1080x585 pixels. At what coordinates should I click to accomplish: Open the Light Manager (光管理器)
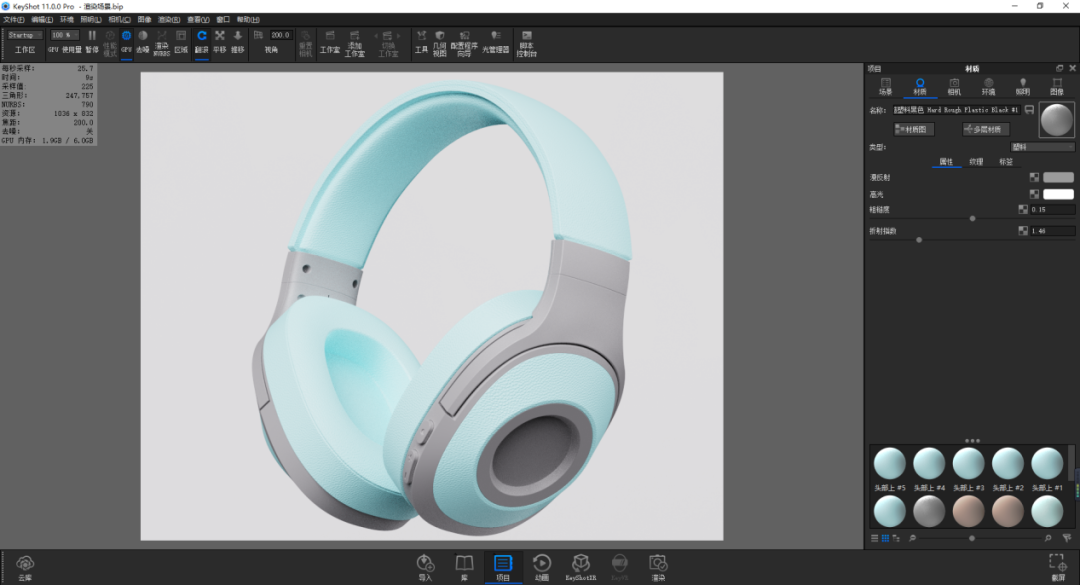[495, 42]
